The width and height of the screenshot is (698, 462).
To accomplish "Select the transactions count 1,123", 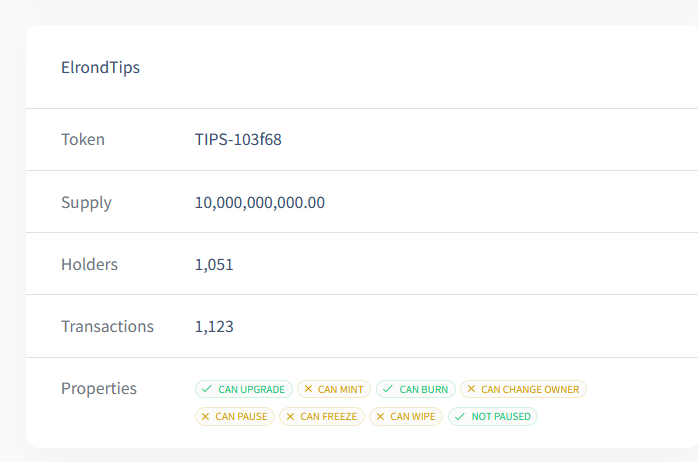I will (x=214, y=327).
